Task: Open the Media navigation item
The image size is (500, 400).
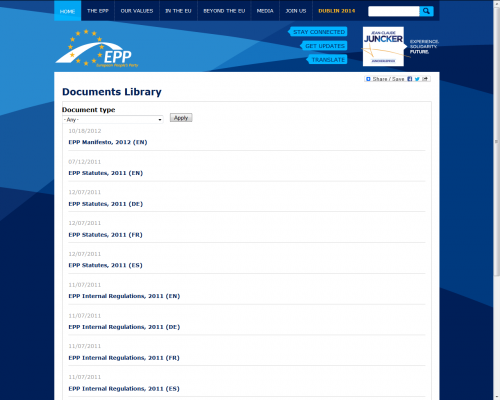Action: 265,11
